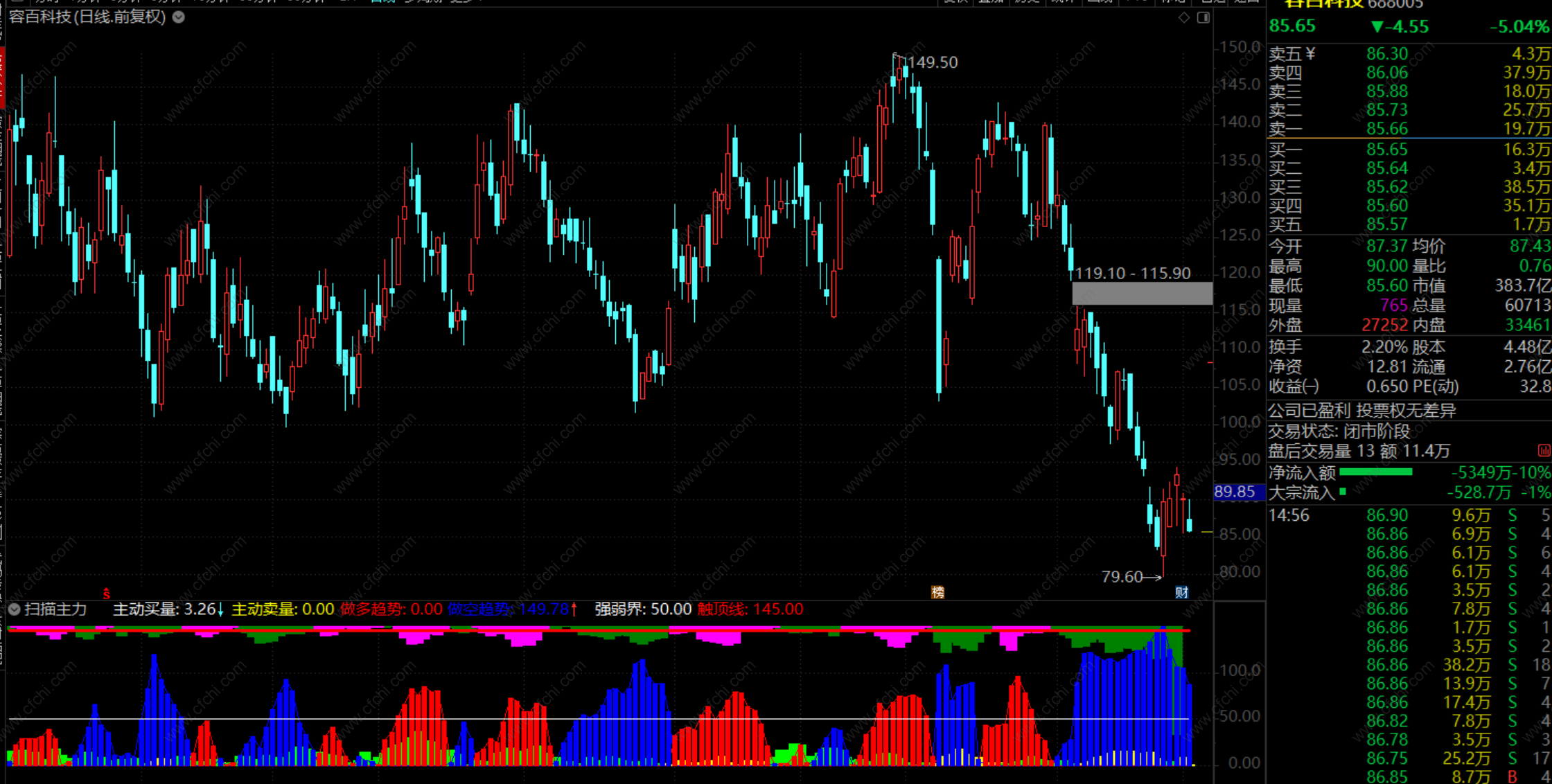Click the red chart icon beside 盘后交易量
Image resolution: width=1552 pixels, height=784 pixels.
point(1544,451)
